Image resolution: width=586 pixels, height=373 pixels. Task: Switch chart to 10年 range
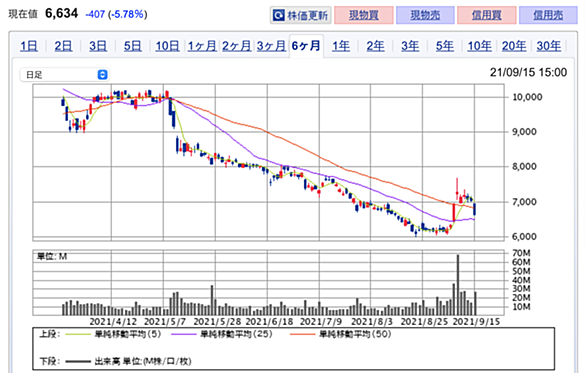[479, 46]
